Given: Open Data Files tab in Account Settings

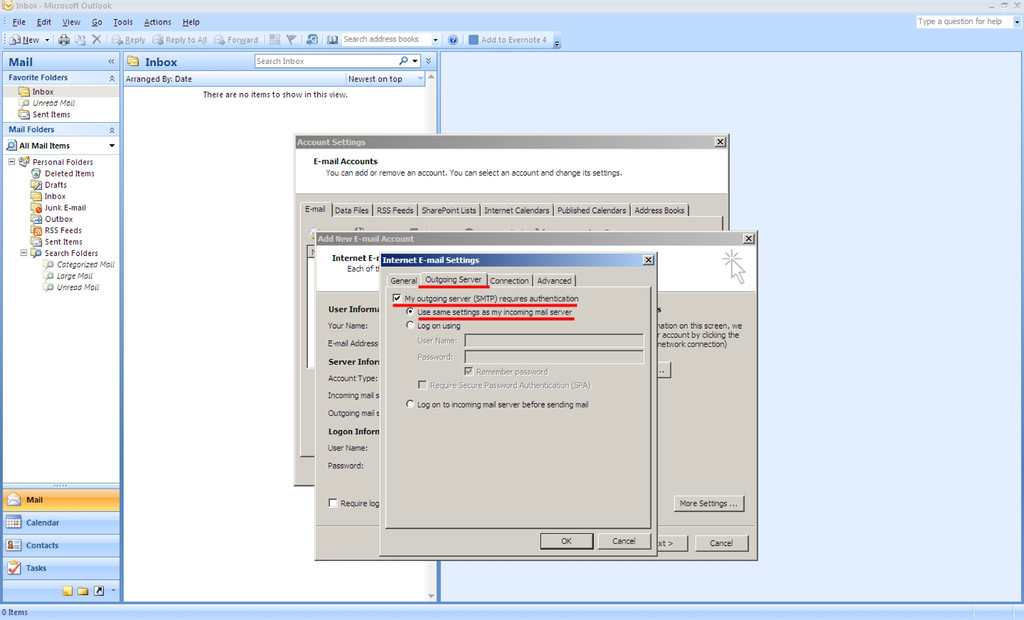Looking at the screenshot, I should (x=351, y=210).
